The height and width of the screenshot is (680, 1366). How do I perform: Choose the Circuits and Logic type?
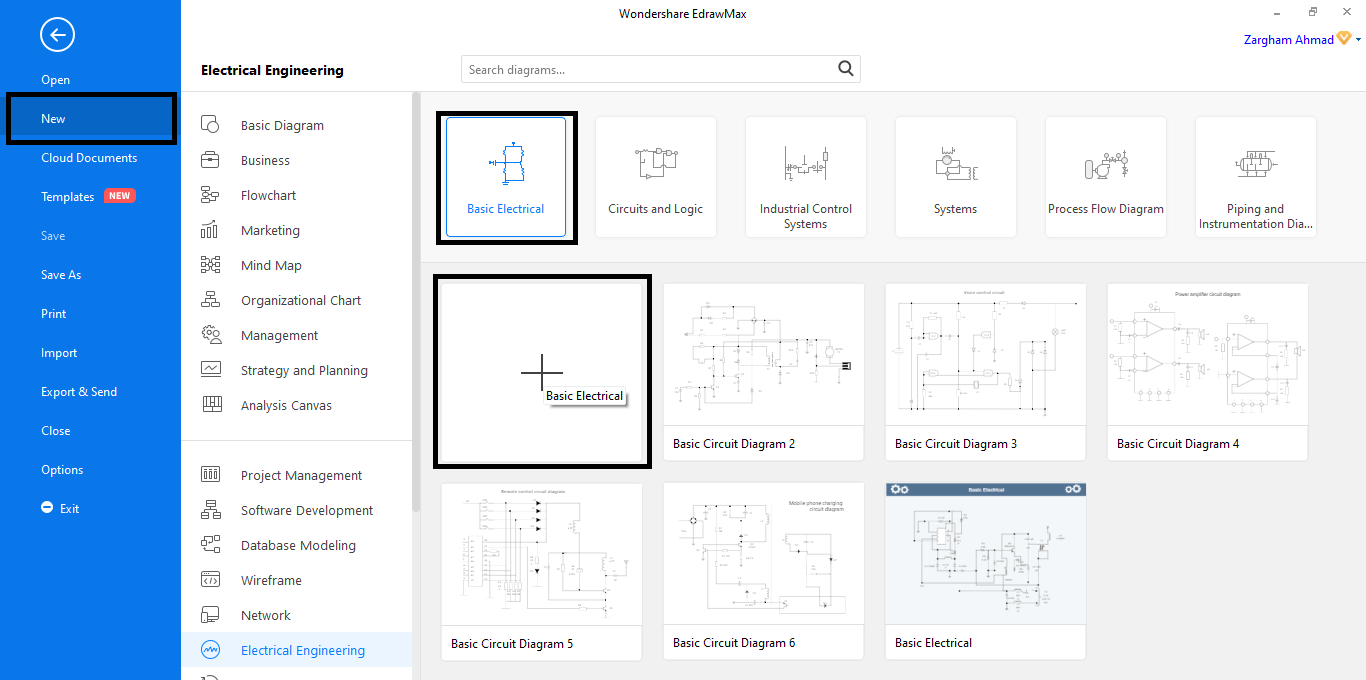(x=656, y=177)
